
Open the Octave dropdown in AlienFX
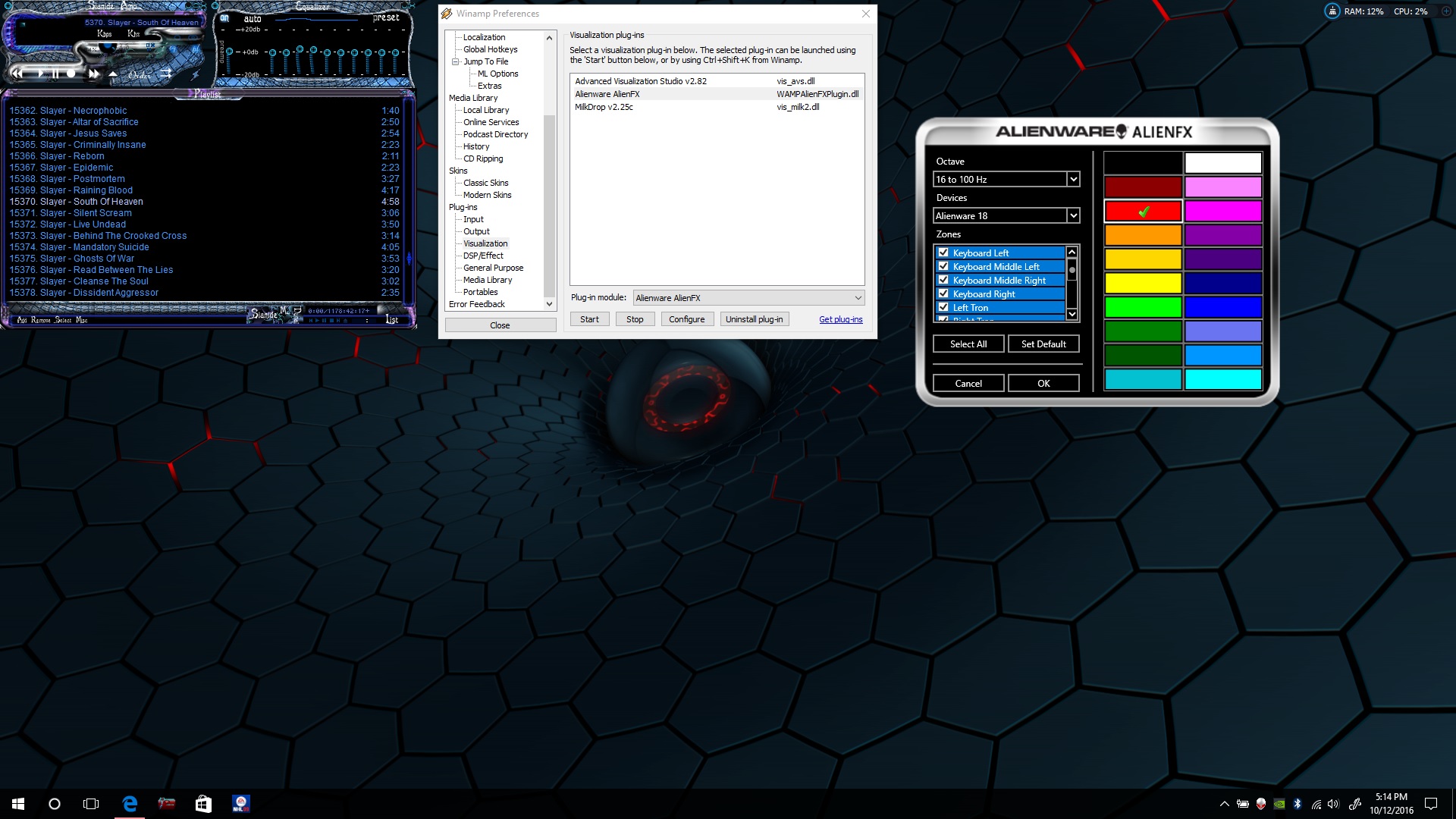pos(1006,180)
